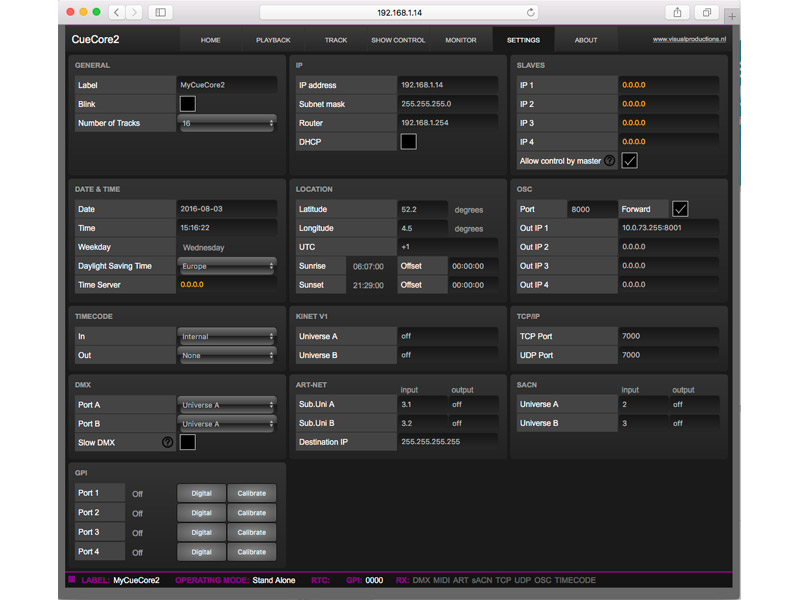800x600 pixels.
Task: Enable the Blink checkbox
Action: point(187,104)
